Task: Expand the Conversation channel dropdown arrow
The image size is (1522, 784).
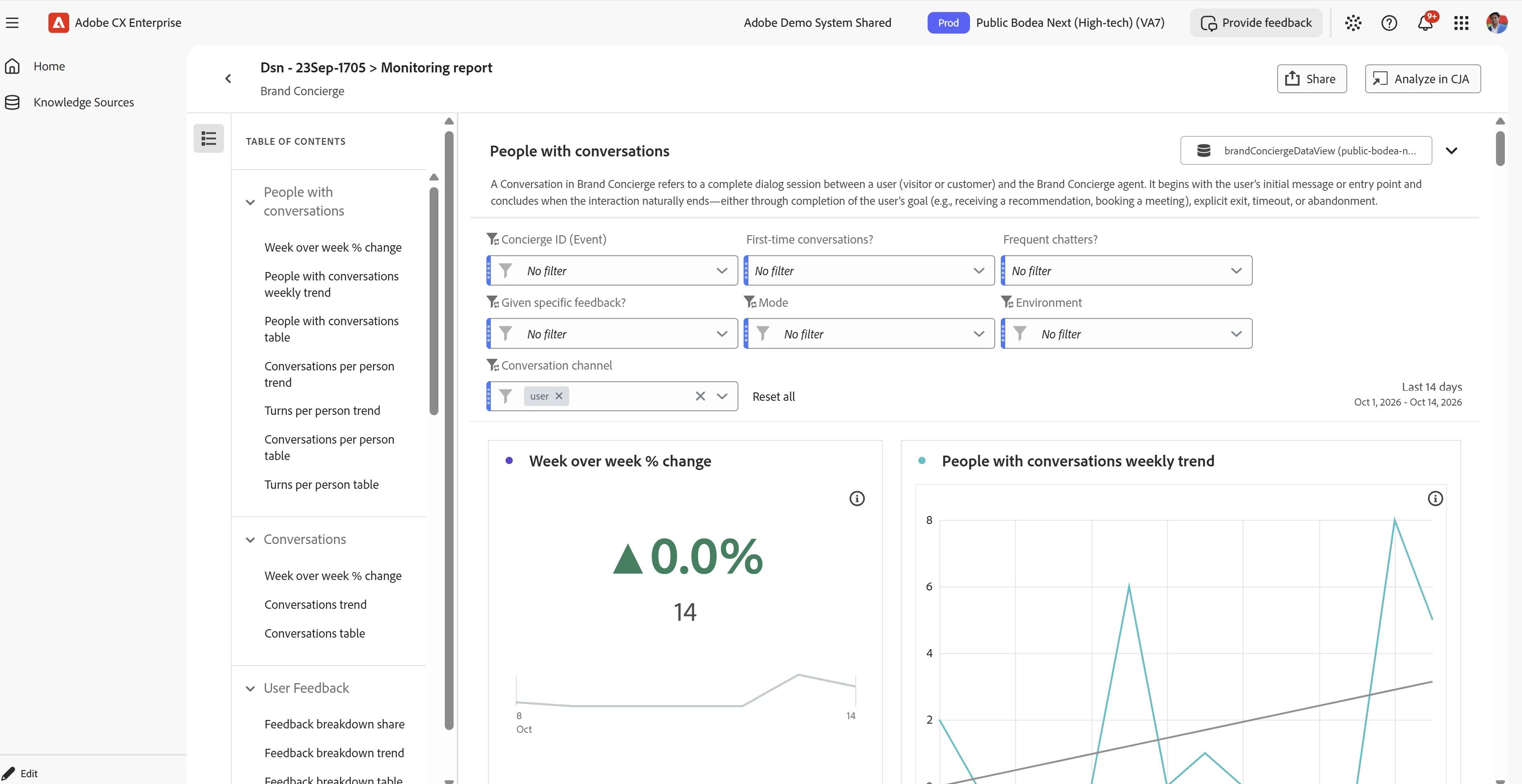Action: (722, 396)
